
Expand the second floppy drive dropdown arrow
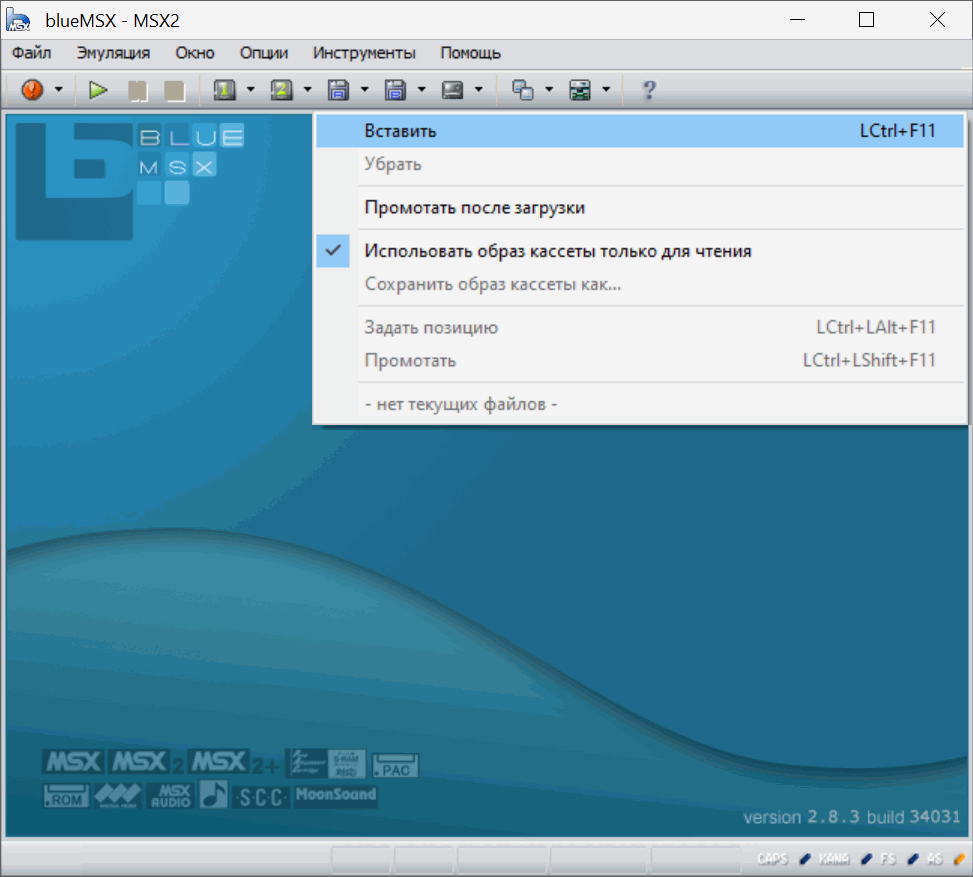pyautogui.click(x=421, y=90)
